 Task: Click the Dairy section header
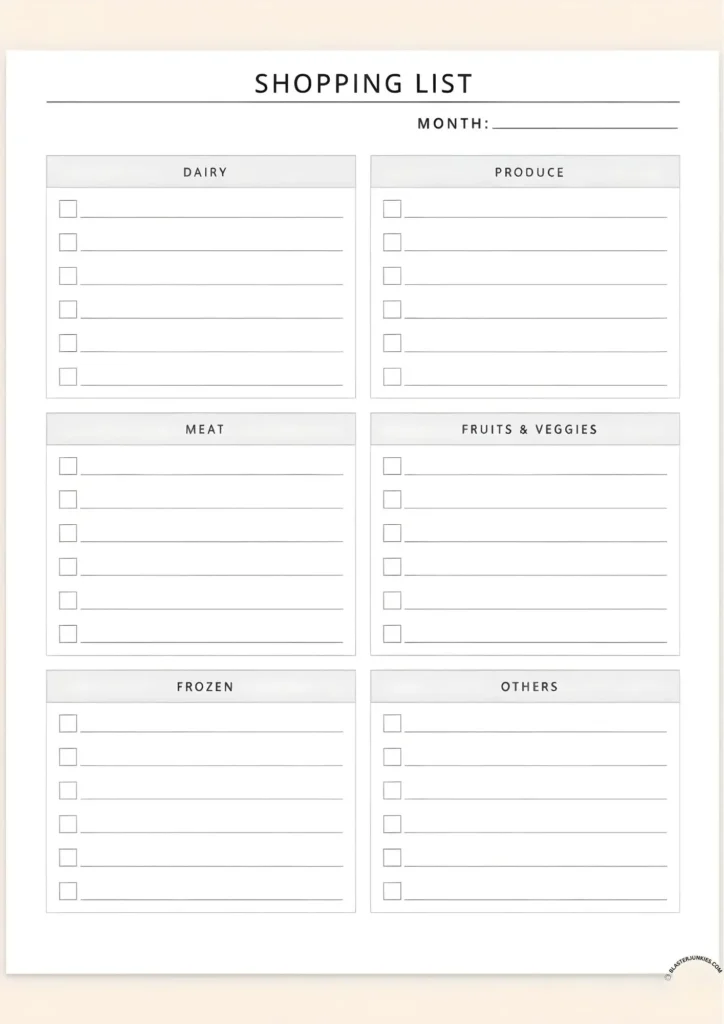pyautogui.click(x=205, y=172)
